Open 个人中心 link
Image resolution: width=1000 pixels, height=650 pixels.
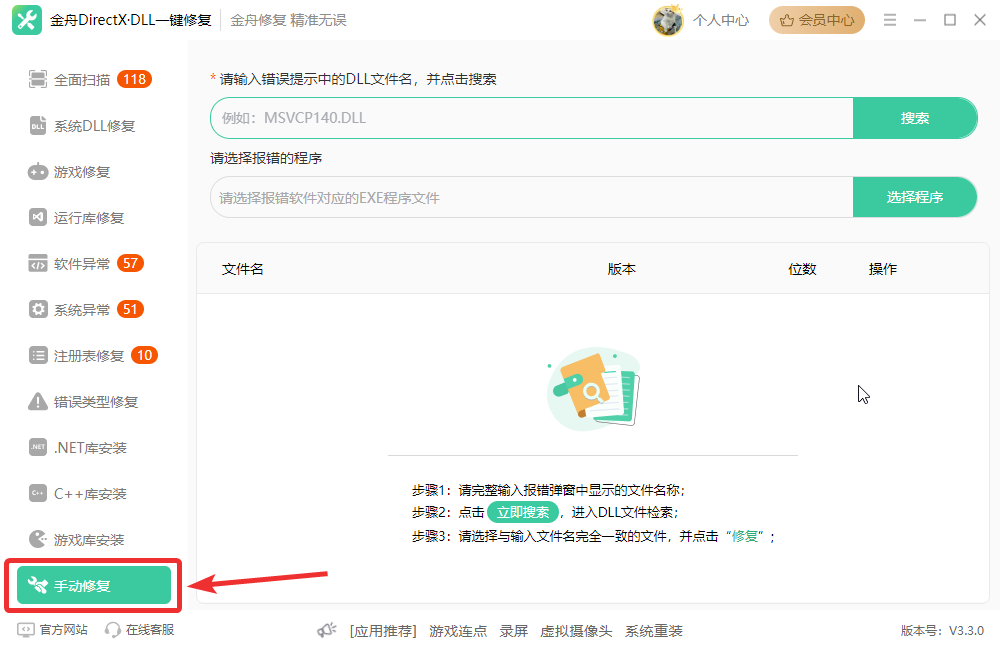coord(721,20)
